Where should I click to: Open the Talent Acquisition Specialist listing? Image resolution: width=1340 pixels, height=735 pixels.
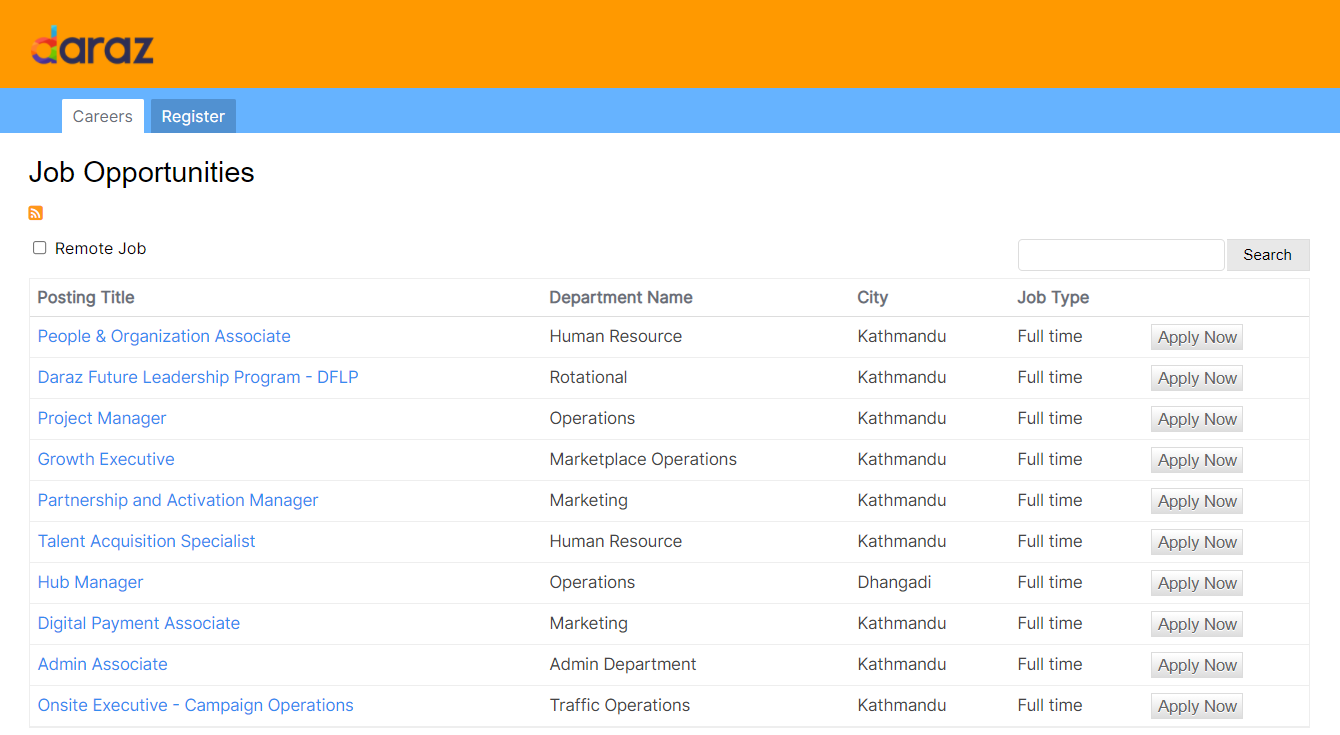click(146, 541)
